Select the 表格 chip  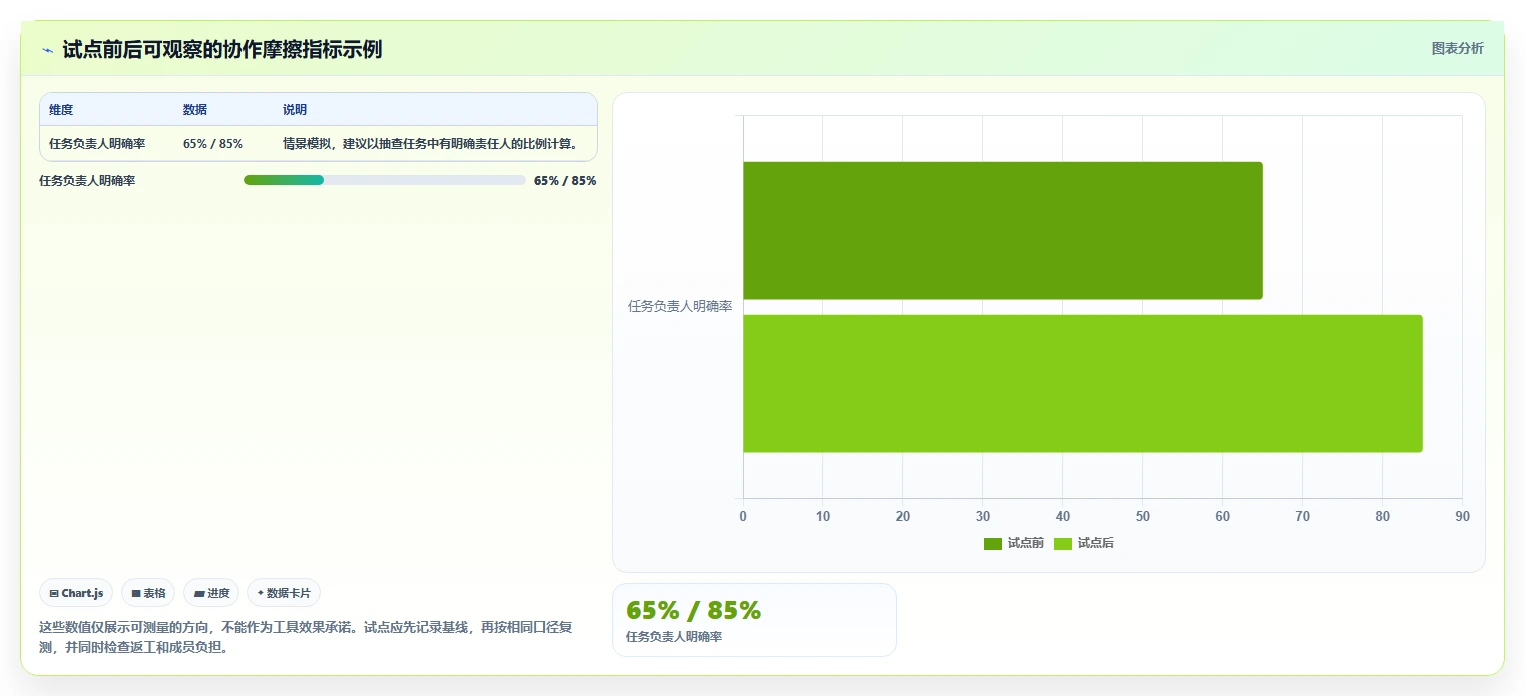(x=148, y=593)
